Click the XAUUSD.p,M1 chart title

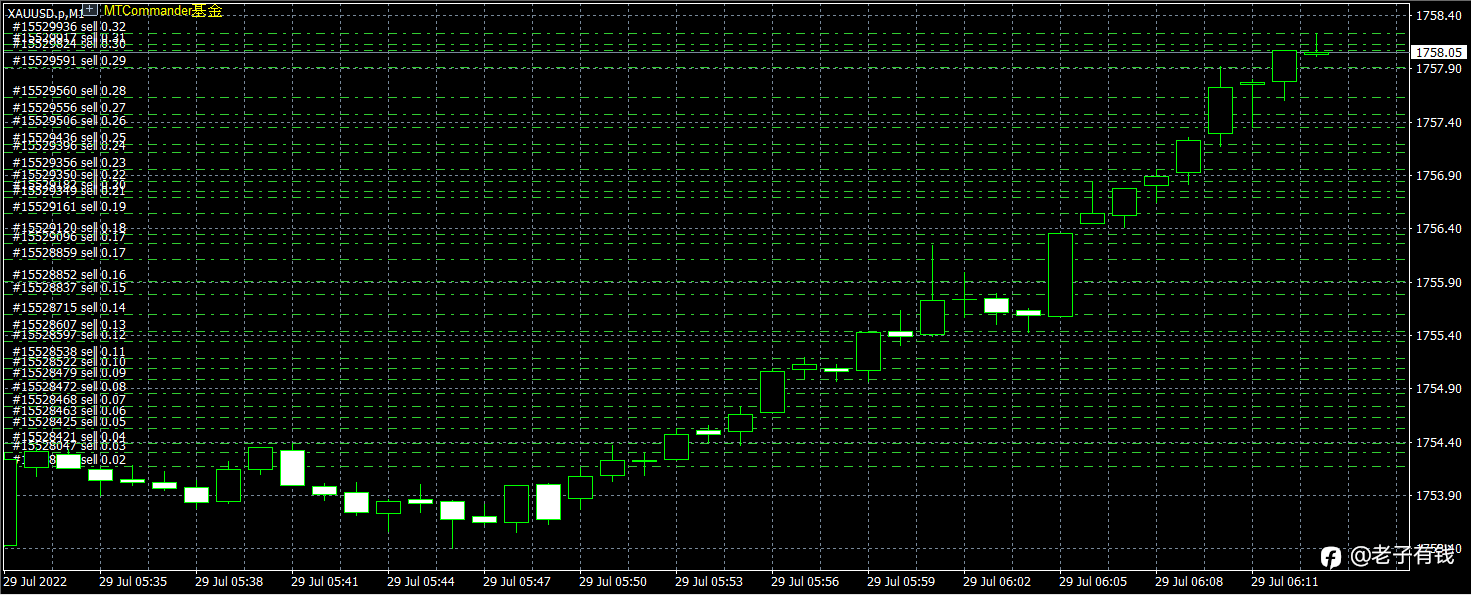[x=45, y=12]
